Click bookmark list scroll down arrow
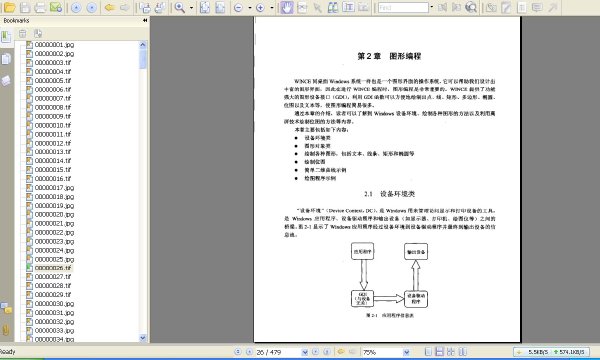Screen dimensions: 600x360 pyautogui.click(x=143, y=338)
